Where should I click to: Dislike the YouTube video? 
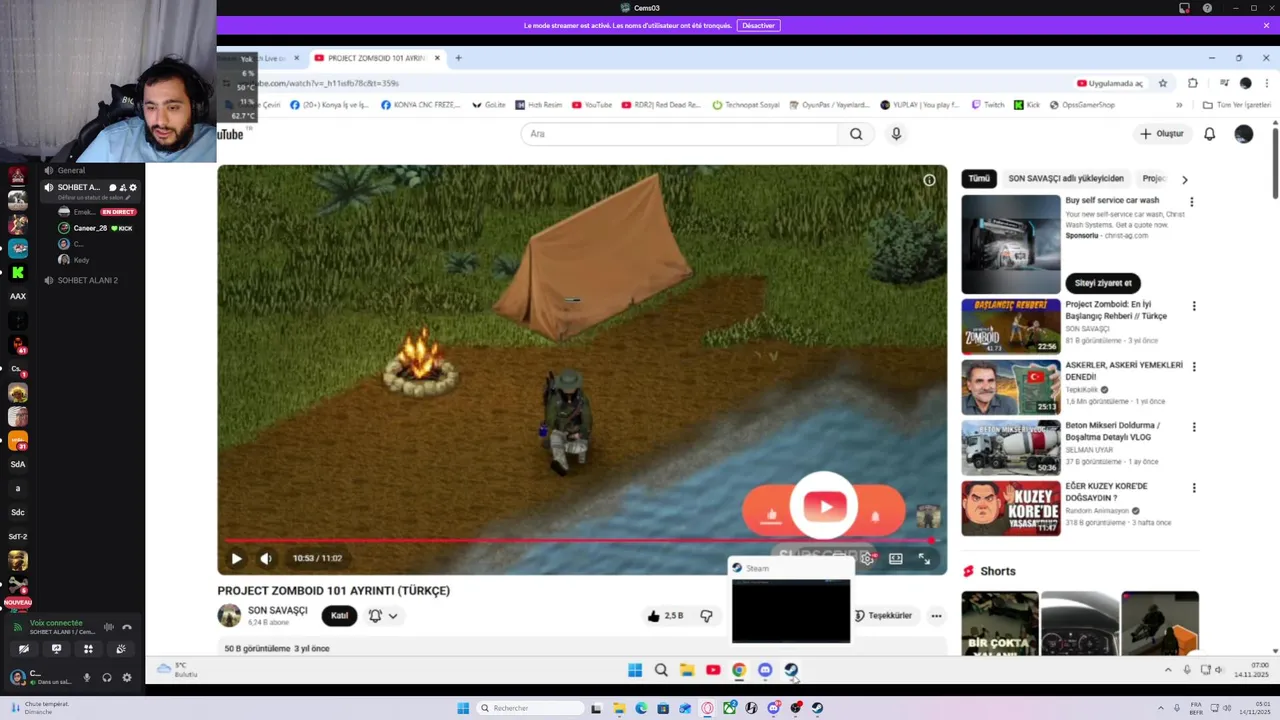(x=706, y=616)
